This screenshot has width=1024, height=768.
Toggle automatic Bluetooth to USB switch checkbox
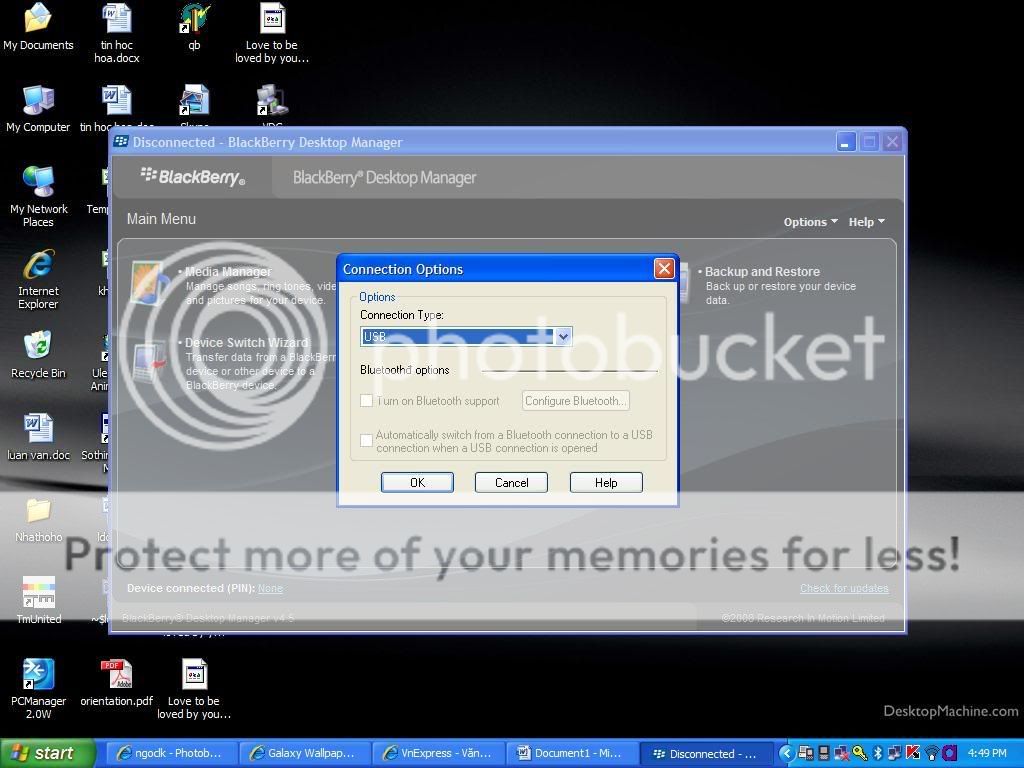tap(367, 441)
